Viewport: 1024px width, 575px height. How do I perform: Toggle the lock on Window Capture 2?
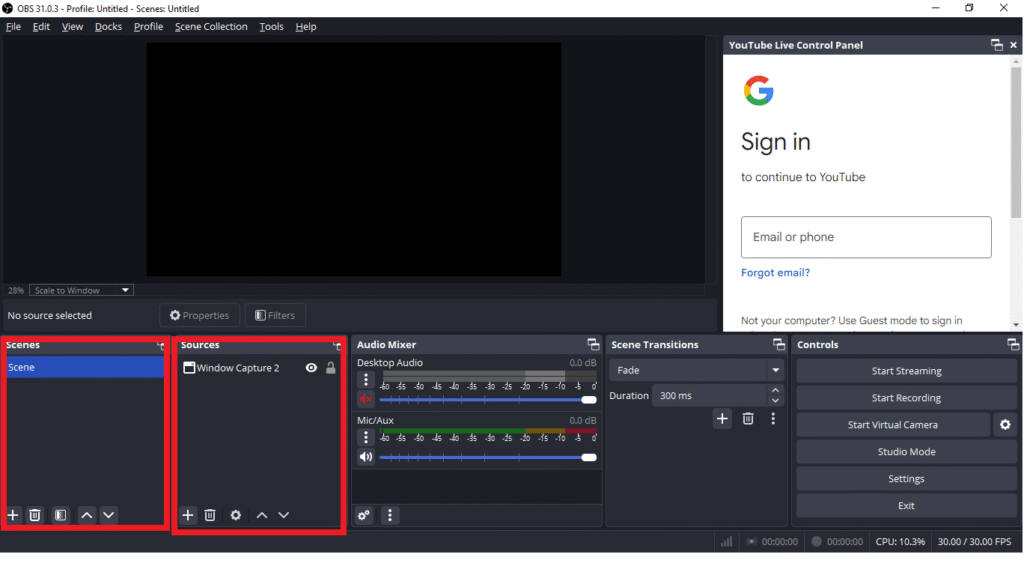(331, 368)
